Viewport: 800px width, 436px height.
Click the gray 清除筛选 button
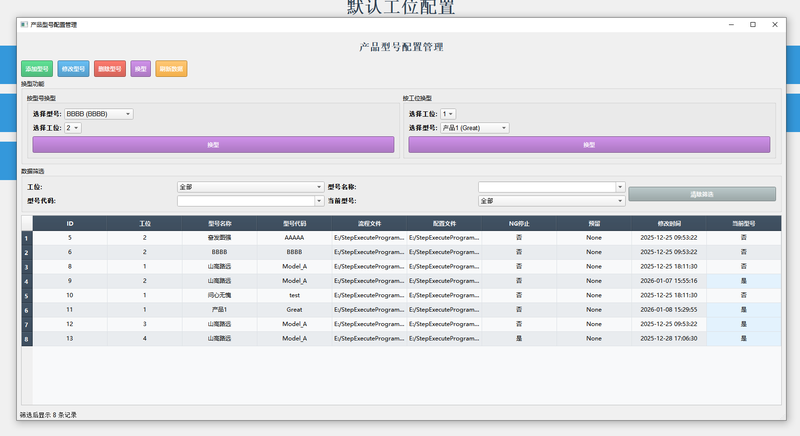[x=701, y=194]
